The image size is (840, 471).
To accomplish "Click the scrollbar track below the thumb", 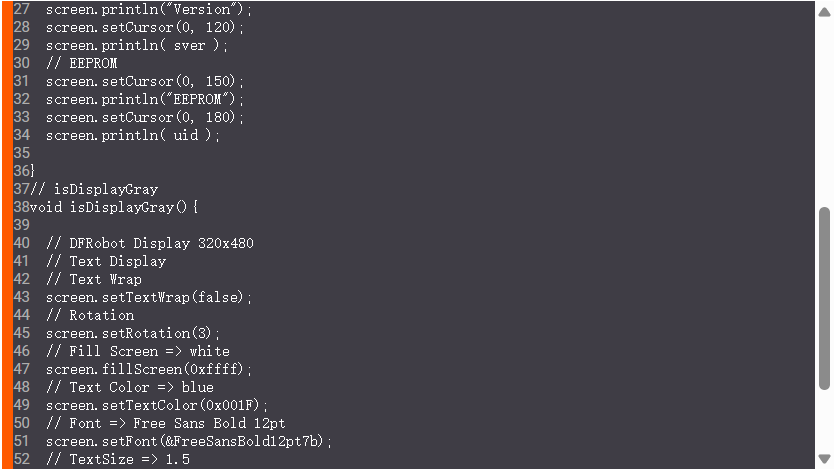I will (x=824, y=430).
